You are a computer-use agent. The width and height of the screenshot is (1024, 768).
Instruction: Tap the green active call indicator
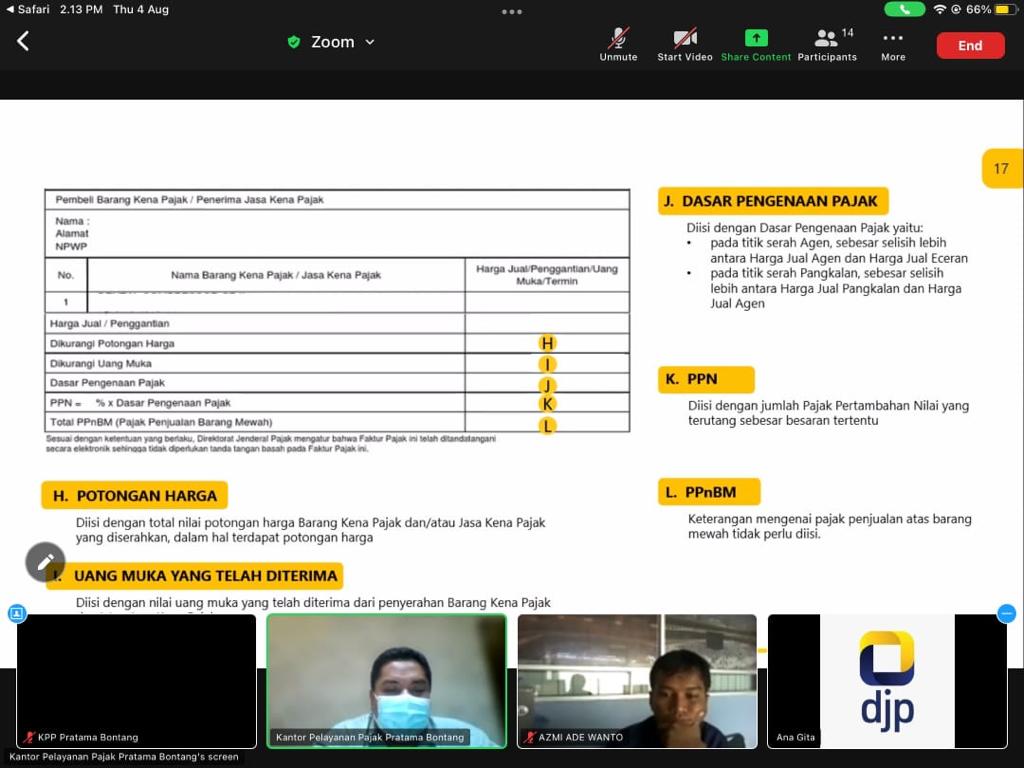coord(904,9)
